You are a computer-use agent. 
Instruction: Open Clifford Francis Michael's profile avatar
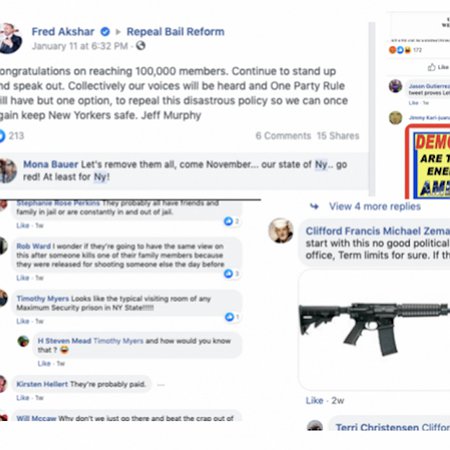[x=281, y=231]
